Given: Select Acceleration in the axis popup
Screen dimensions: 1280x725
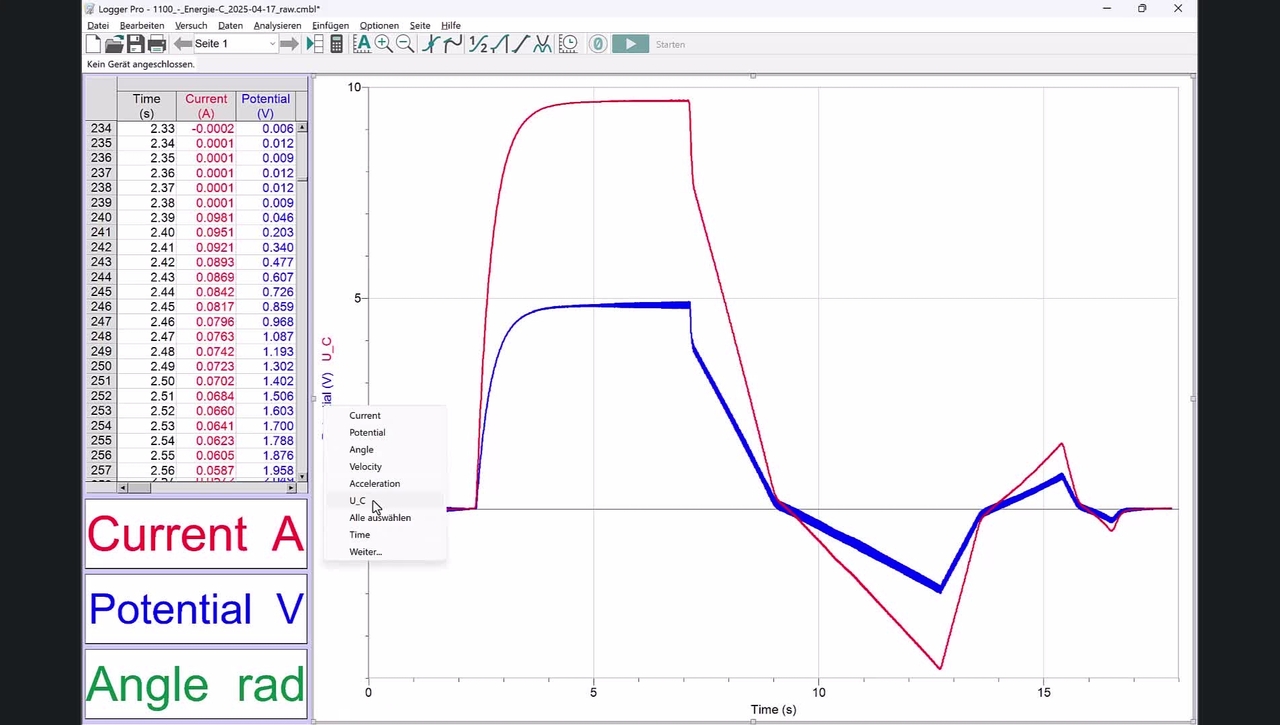Looking at the screenshot, I should coord(384,483).
